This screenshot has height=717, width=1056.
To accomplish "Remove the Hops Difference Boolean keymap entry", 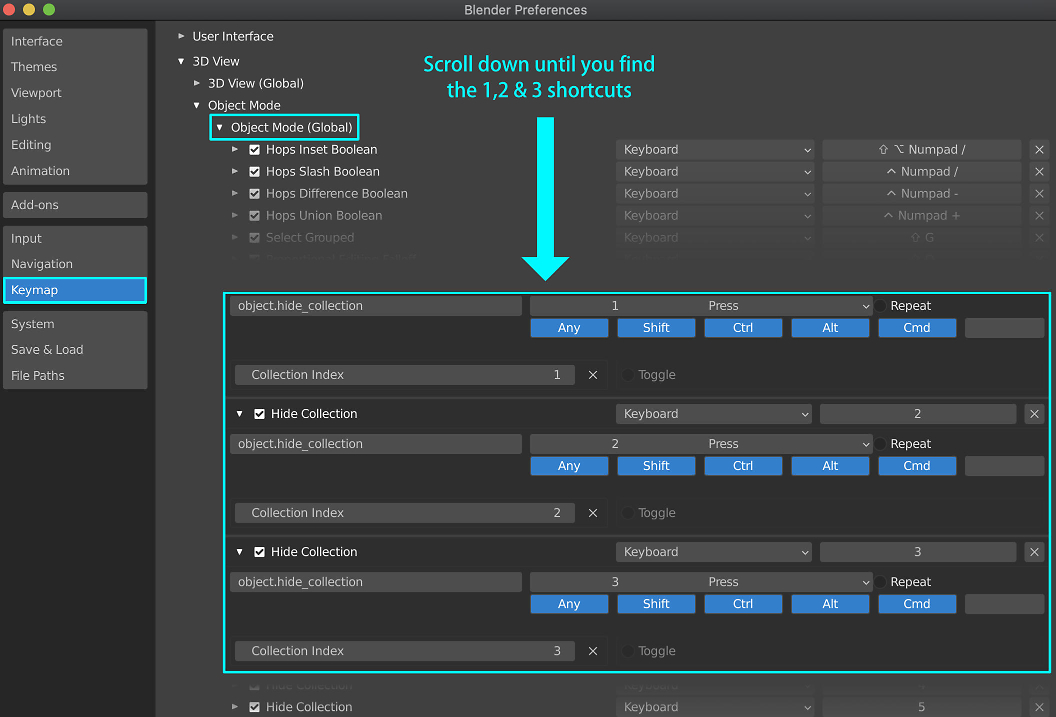I will (x=1039, y=194).
